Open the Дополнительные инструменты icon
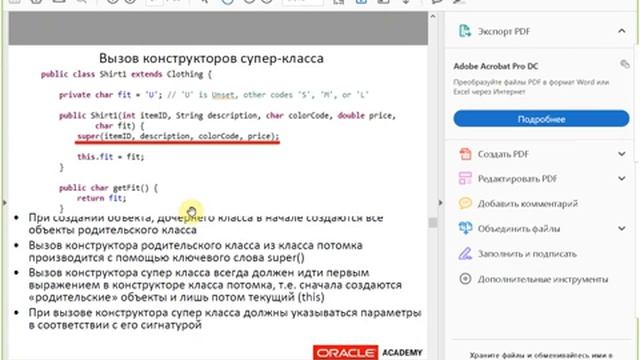 (465, 279)
